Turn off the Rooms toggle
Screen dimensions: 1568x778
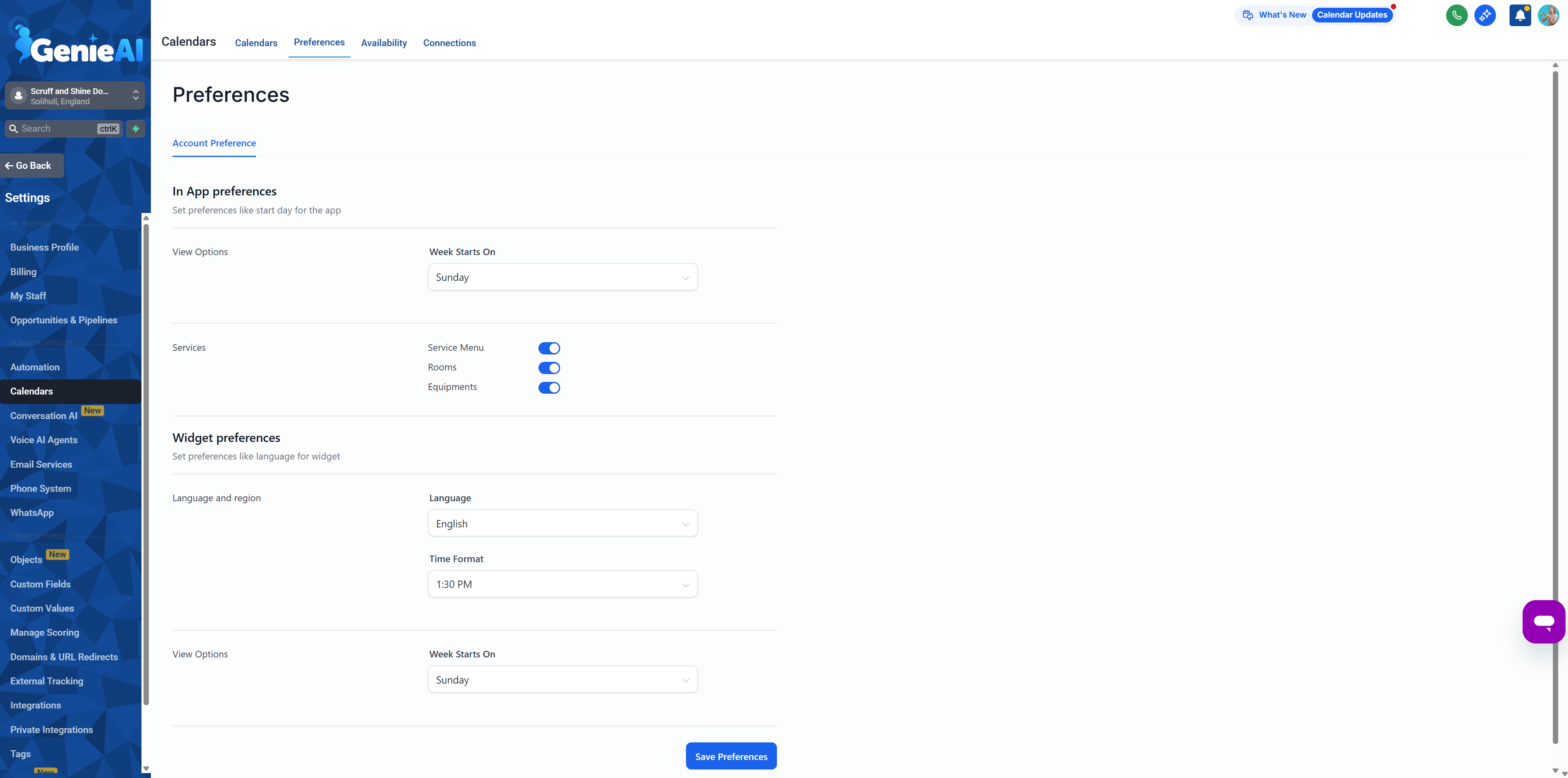coord(549,368)
